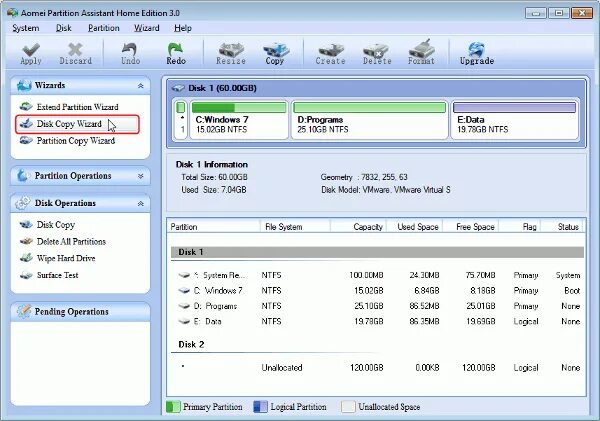Click the Pending Operations header icon
This screenshot has height=421, width=600.
[x=24, y=311]
